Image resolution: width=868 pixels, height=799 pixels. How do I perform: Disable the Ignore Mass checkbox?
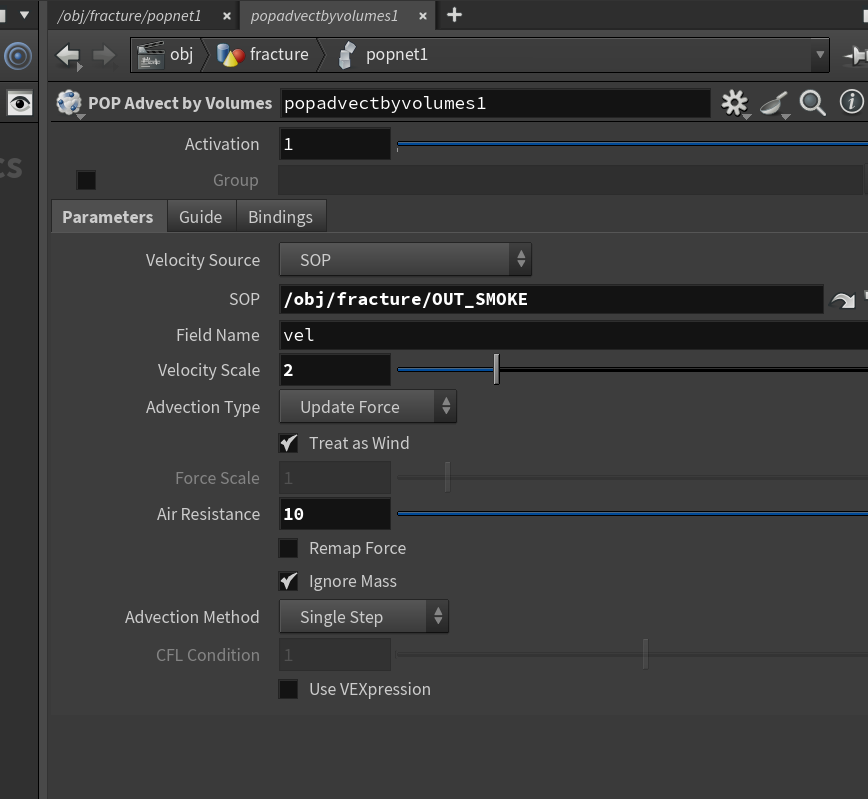pos(288,581)
